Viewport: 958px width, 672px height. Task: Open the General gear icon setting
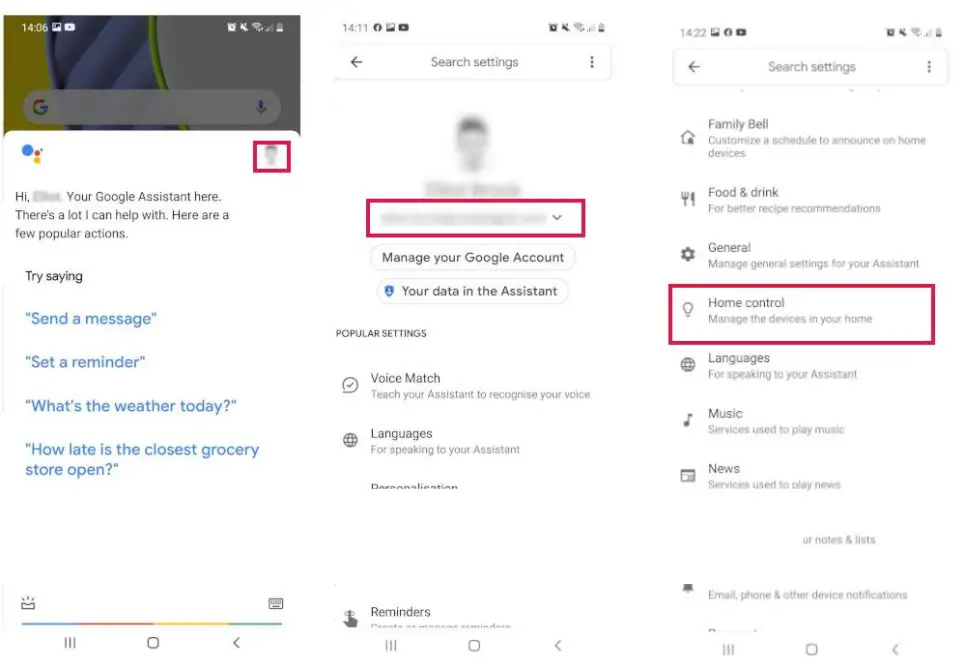[x=688, y=254]
